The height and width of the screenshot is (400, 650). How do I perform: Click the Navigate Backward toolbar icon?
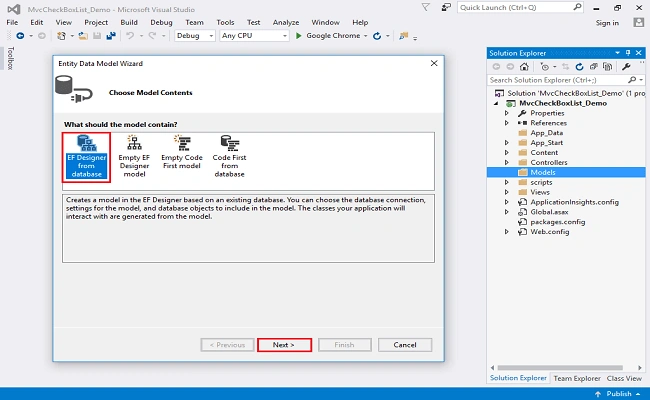(20, 36)
